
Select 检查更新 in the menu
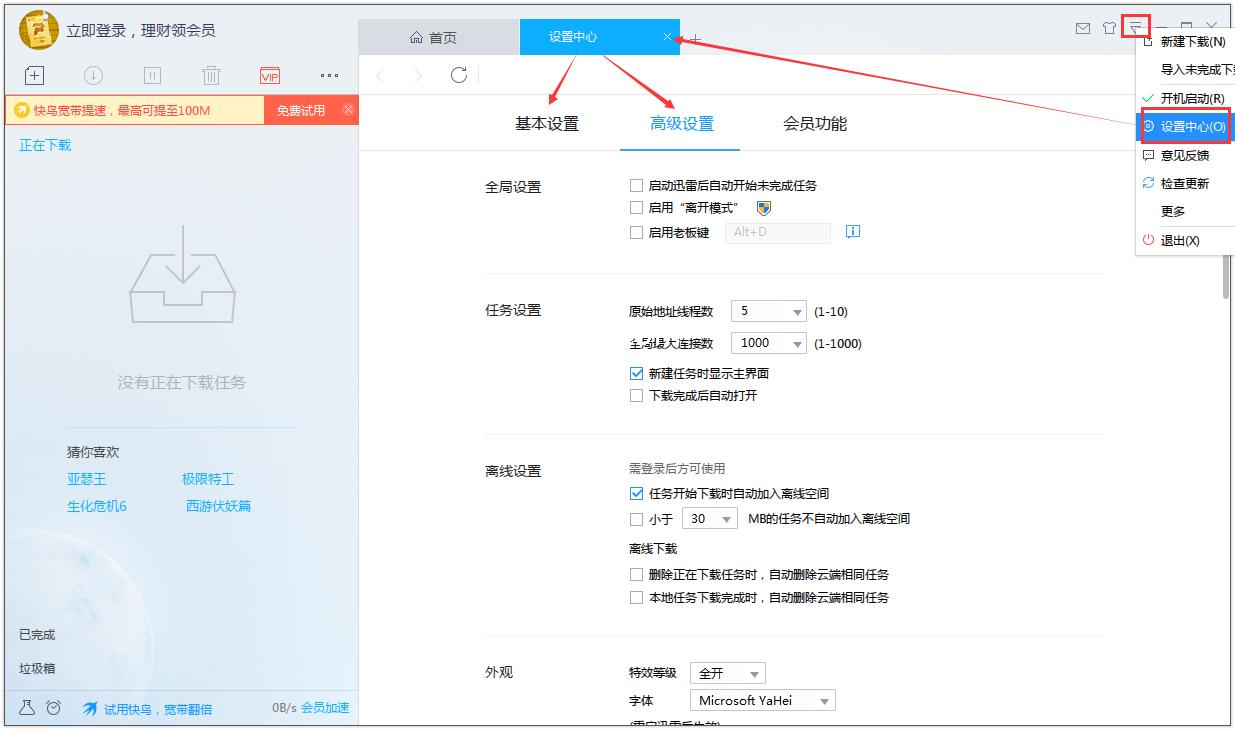(1184, 184)
